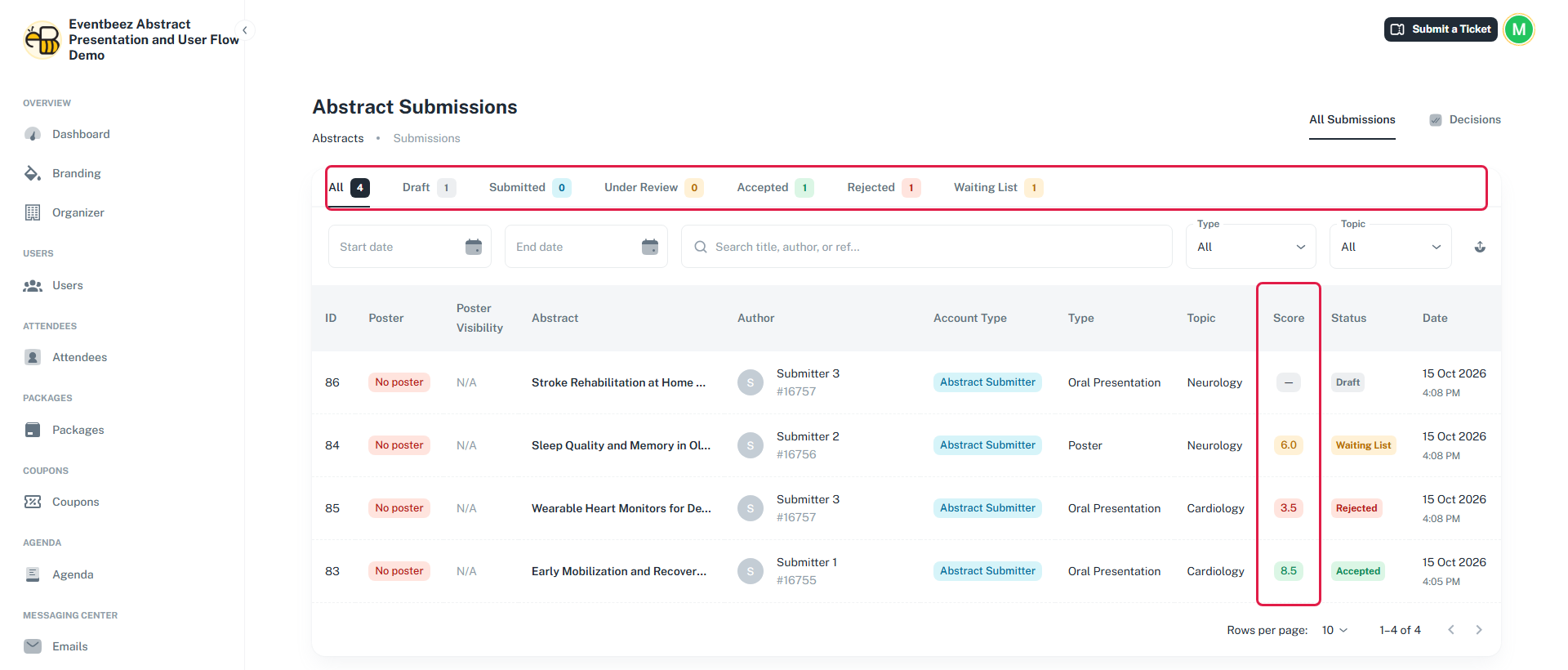Screen dimensions: 1568x670
Task: Click the Waiting List status badge
Action: pyautogui.click(x=1363, y=445)
